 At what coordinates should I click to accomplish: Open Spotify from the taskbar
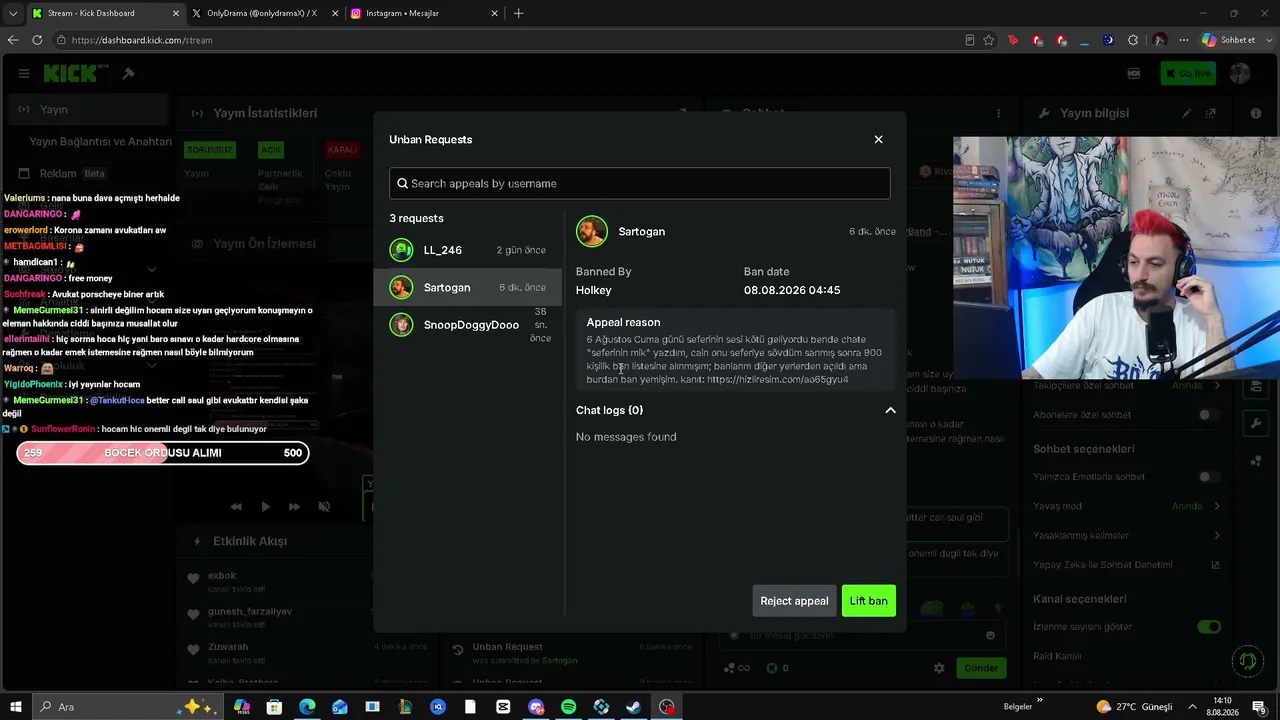pos(568,707)
